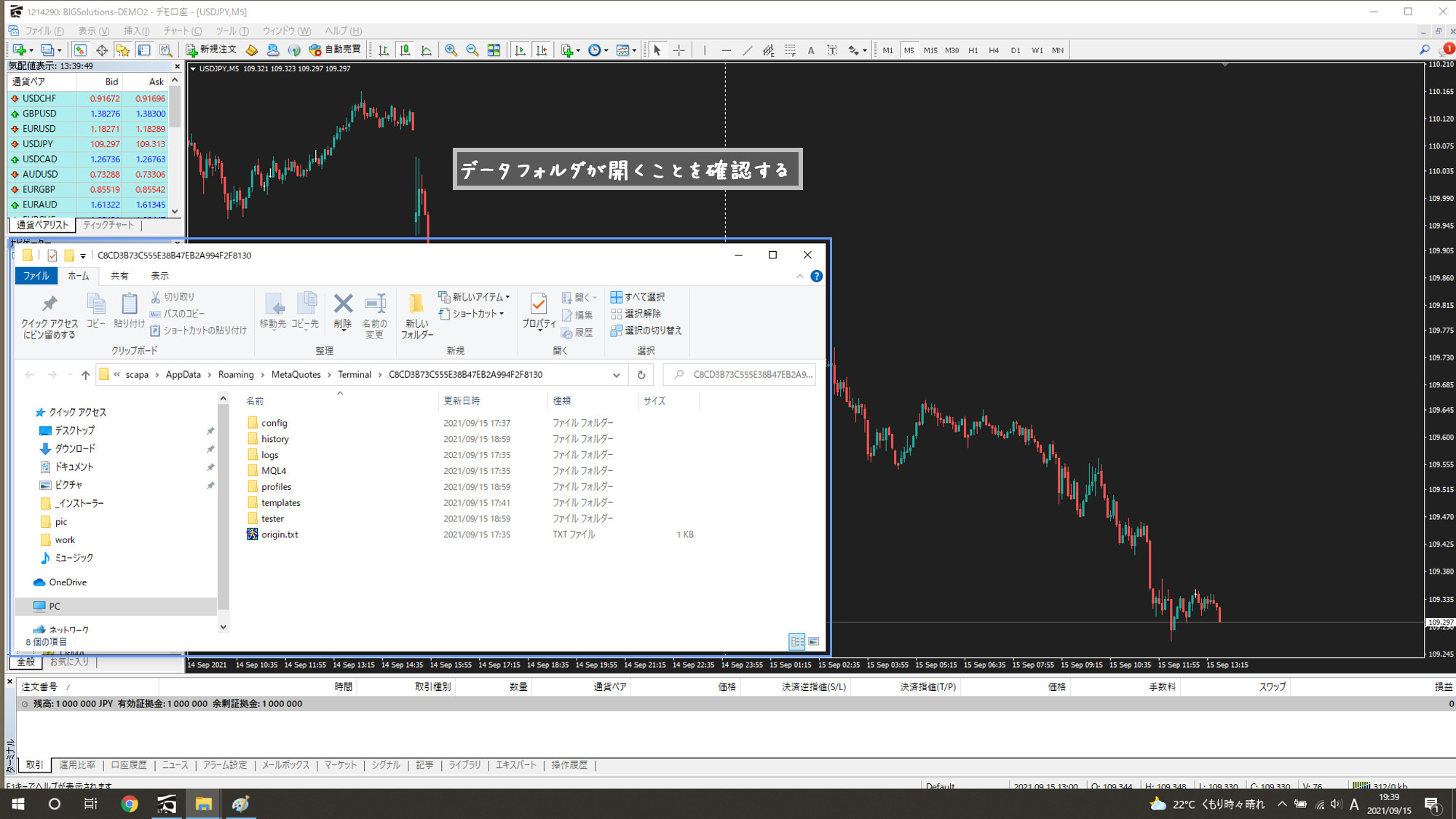
Task: Toggle 自動売買 auto trading
Action: (x=336, y=50)
